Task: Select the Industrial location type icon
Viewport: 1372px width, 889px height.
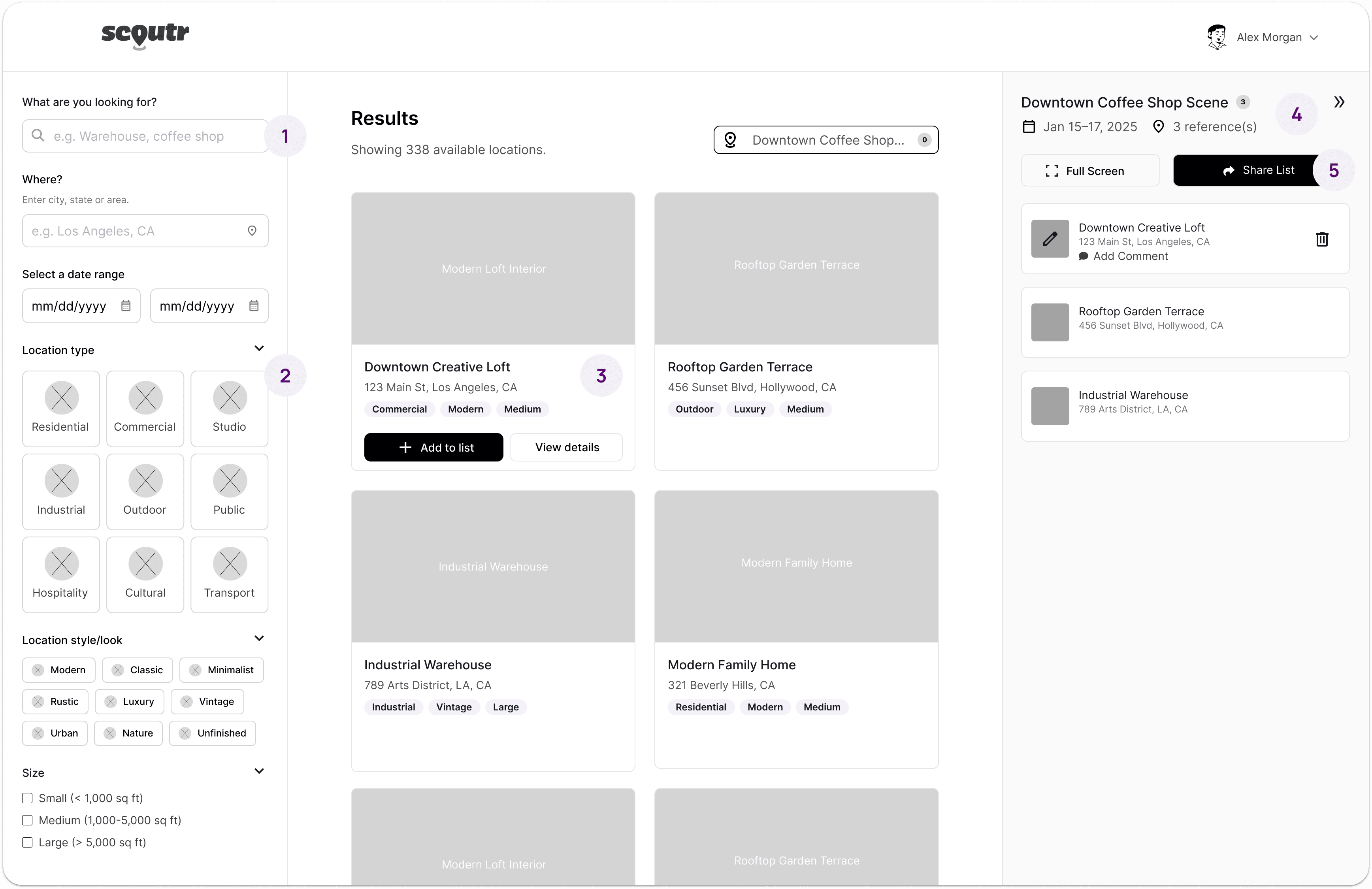Action: [x=61, y=481]
